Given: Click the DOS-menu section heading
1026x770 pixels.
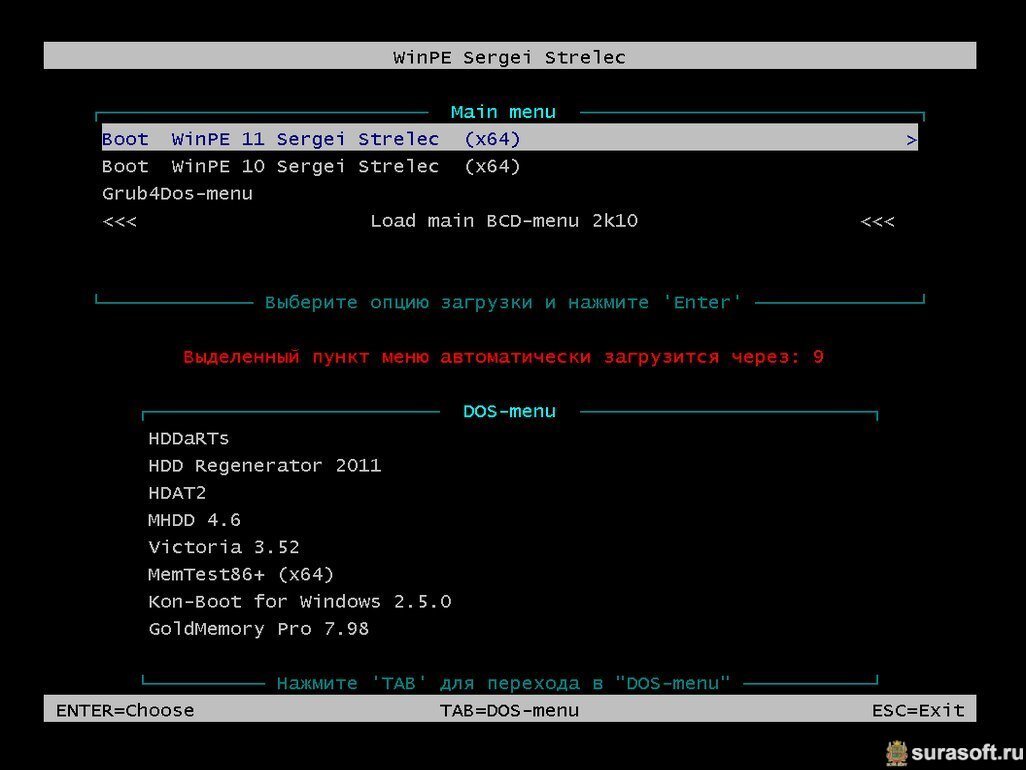Looking at the screenshot, I should [509, 411].
